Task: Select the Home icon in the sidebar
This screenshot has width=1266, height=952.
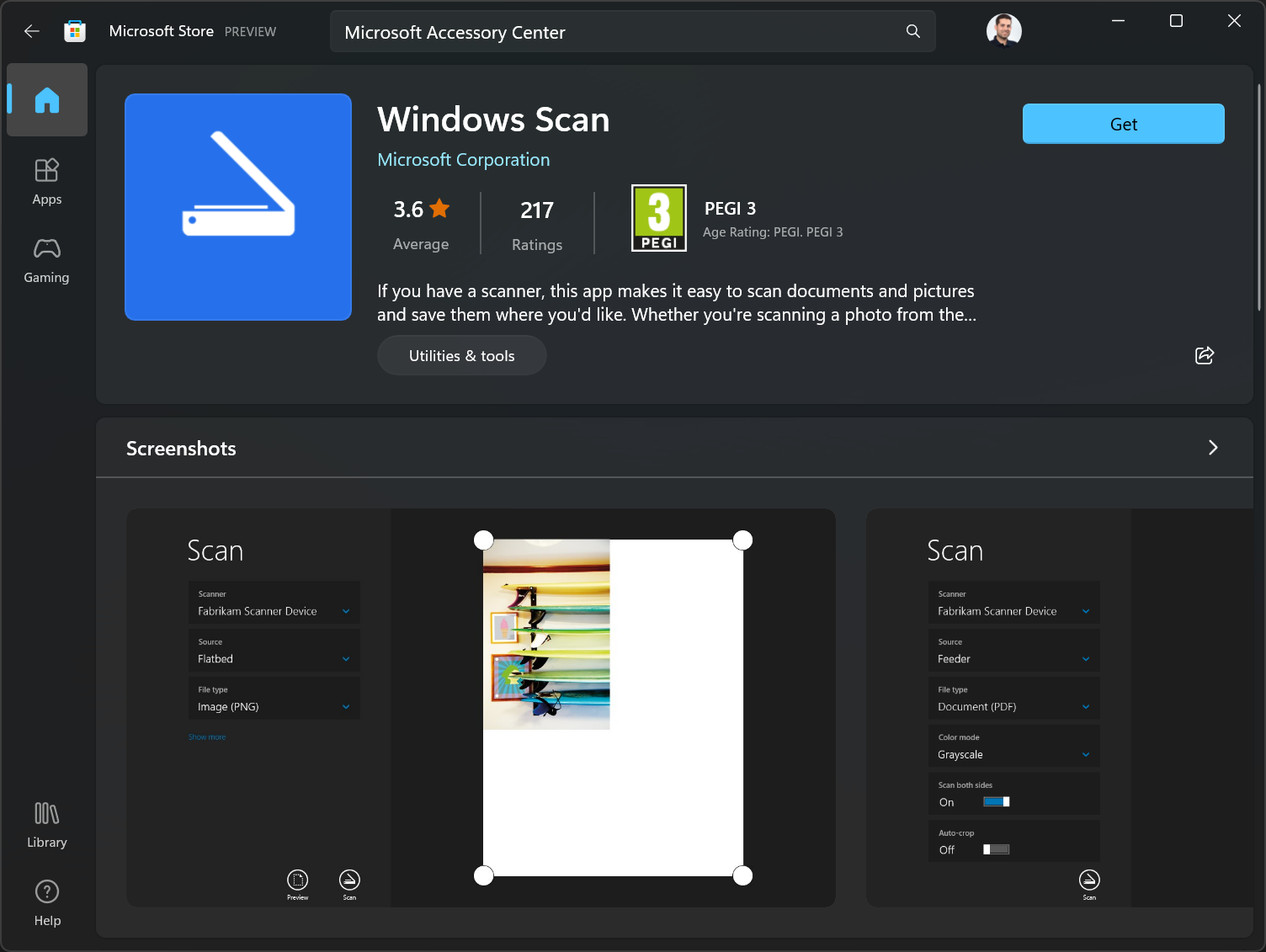Action: 46,100
